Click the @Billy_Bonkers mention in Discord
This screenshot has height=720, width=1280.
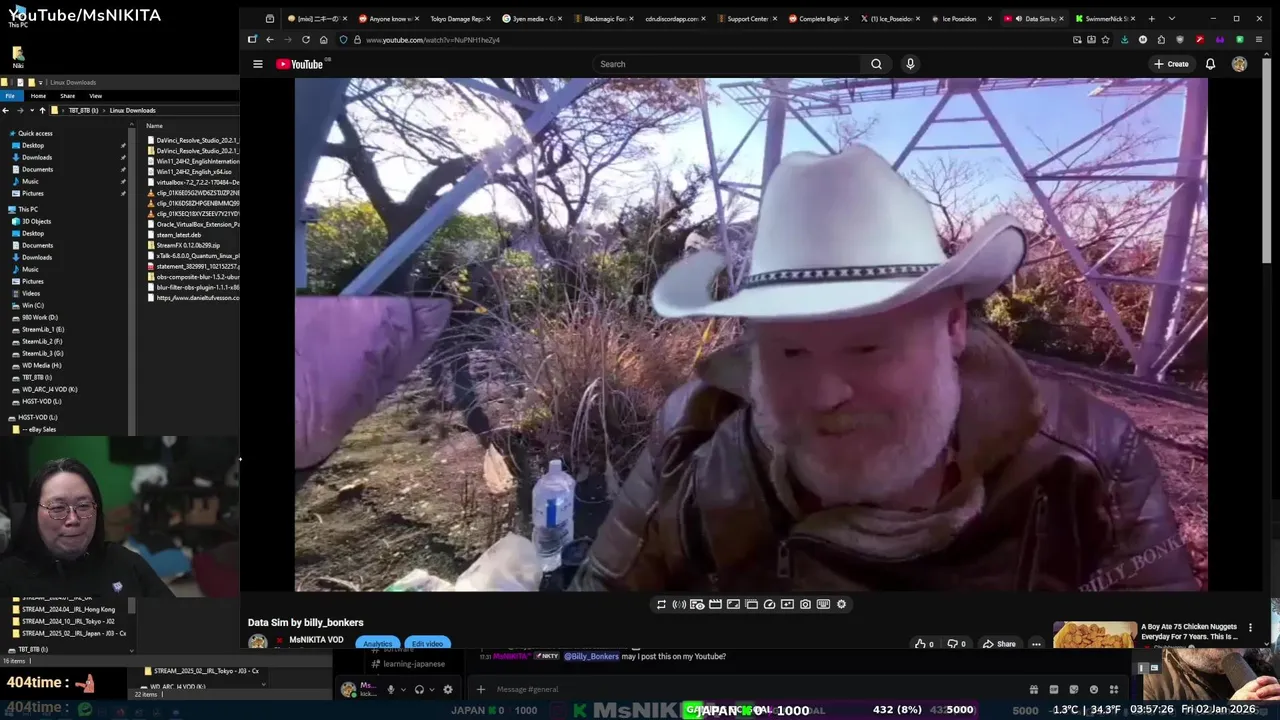tap(592, 656)
